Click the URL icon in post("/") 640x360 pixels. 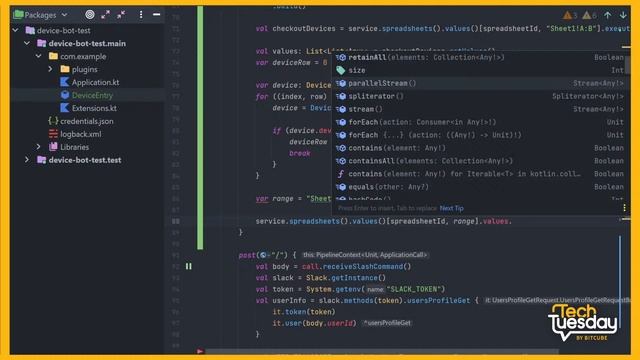pos(263,255)
